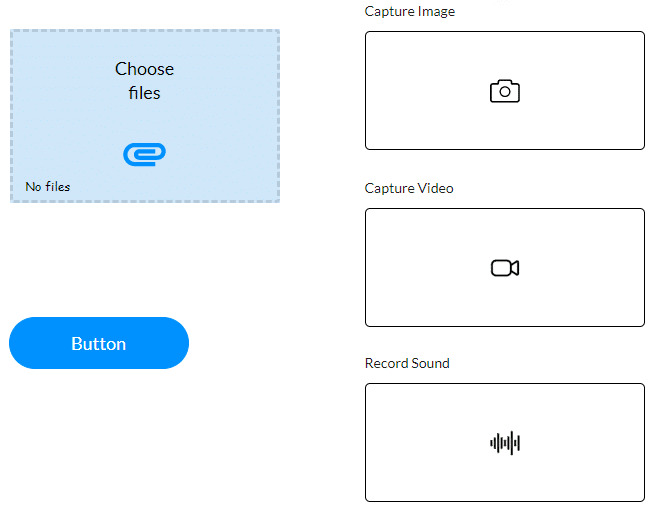
Task: Click the "Capture Video" label
Action: (x=409, y=188)
